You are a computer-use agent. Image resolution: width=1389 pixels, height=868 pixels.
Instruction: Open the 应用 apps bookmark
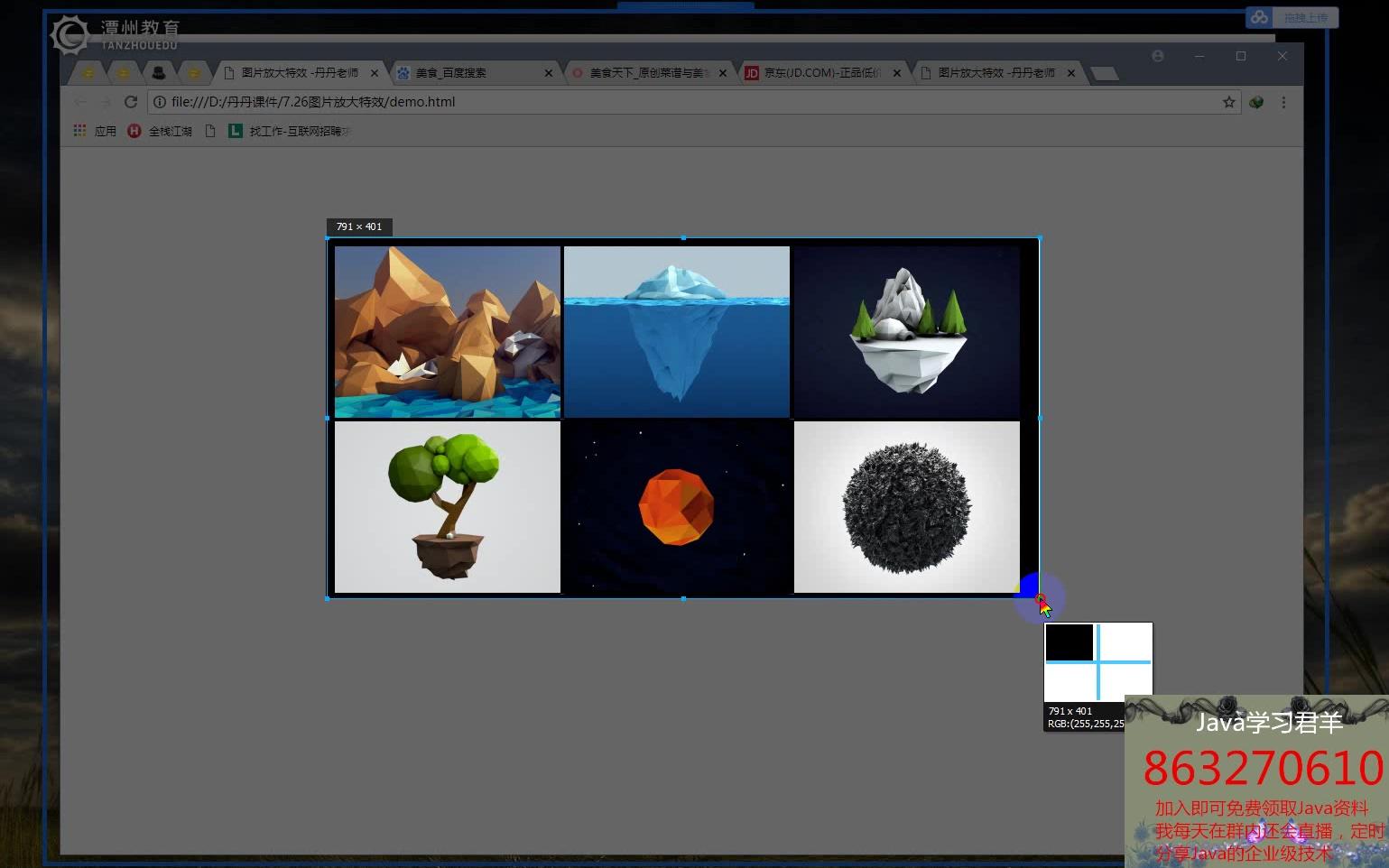point(95,131)
